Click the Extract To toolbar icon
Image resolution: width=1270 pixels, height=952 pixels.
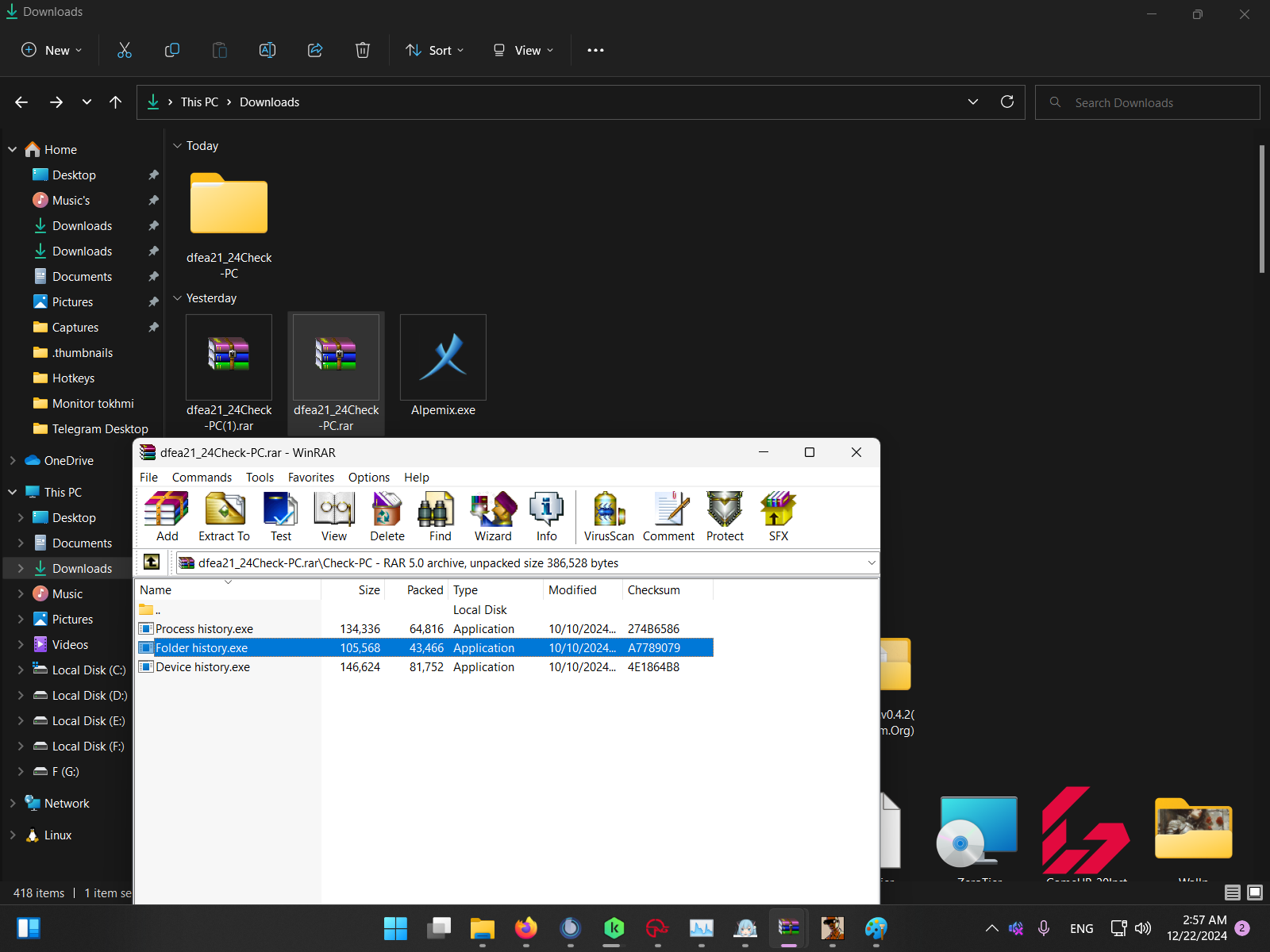[x=224, y=516]
